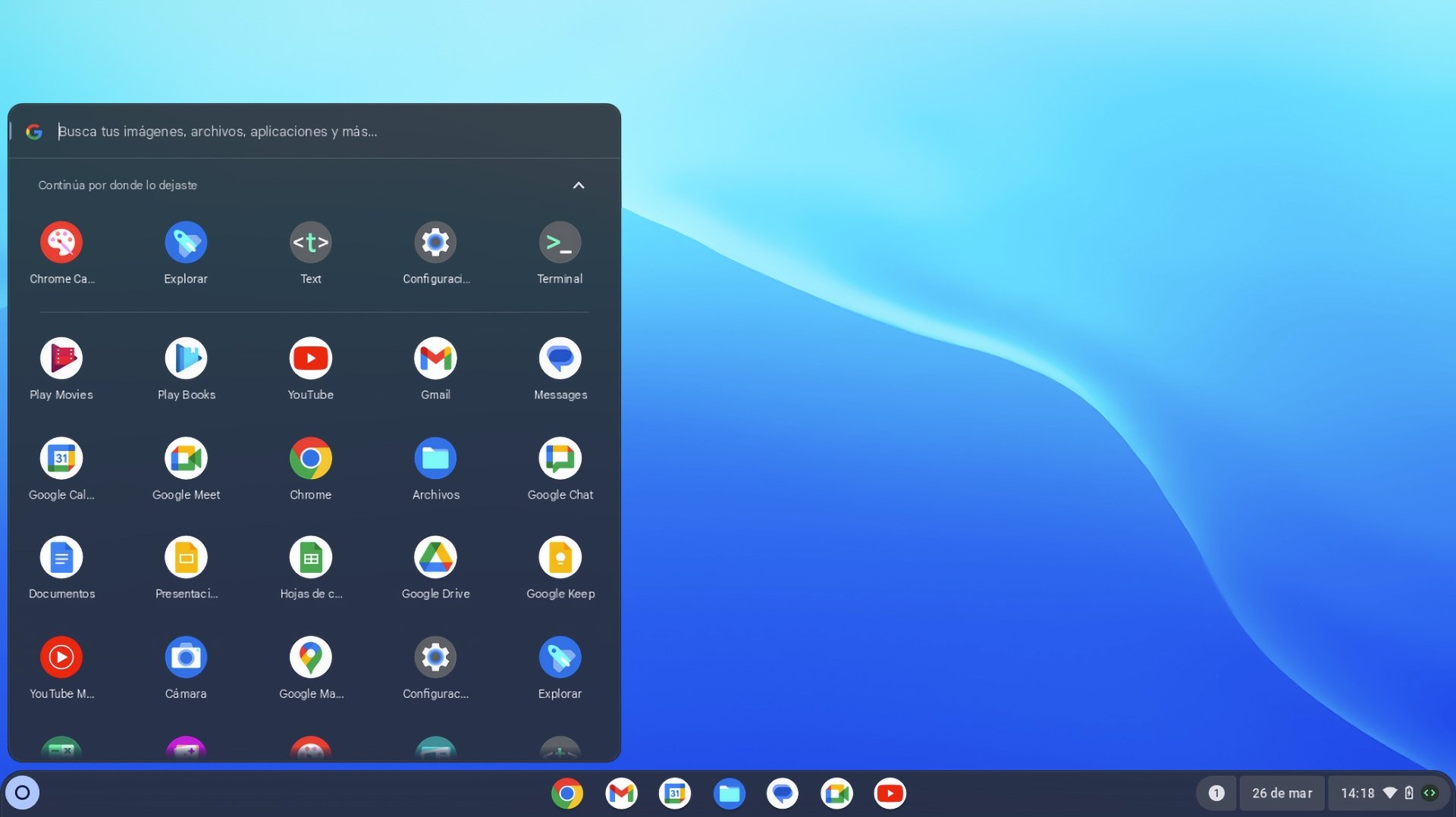
Task: Open Play Books
Action: point(186,358)
